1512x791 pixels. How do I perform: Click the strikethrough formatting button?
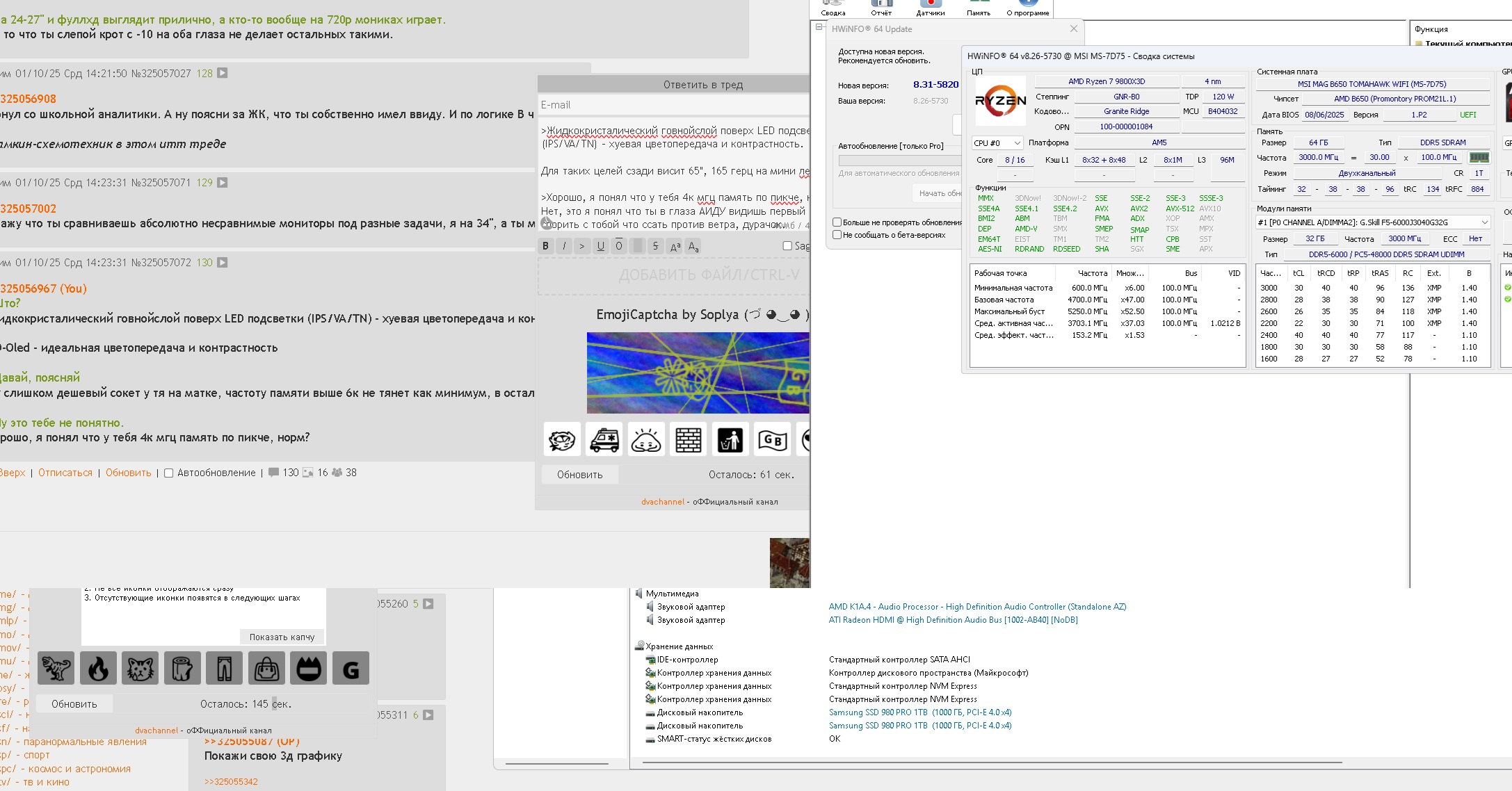655,245
